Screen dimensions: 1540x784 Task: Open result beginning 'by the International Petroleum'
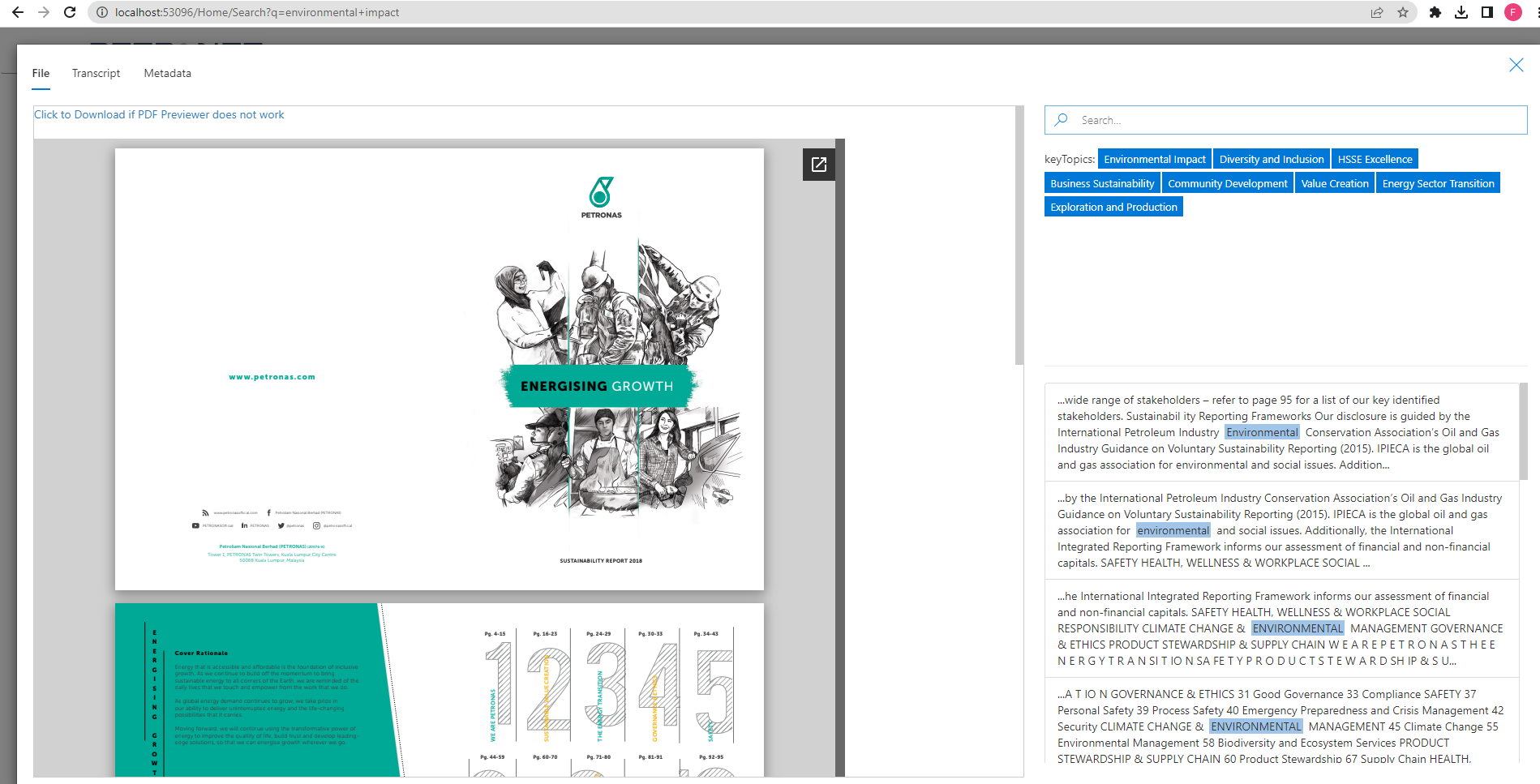(x=1281, y=530)
